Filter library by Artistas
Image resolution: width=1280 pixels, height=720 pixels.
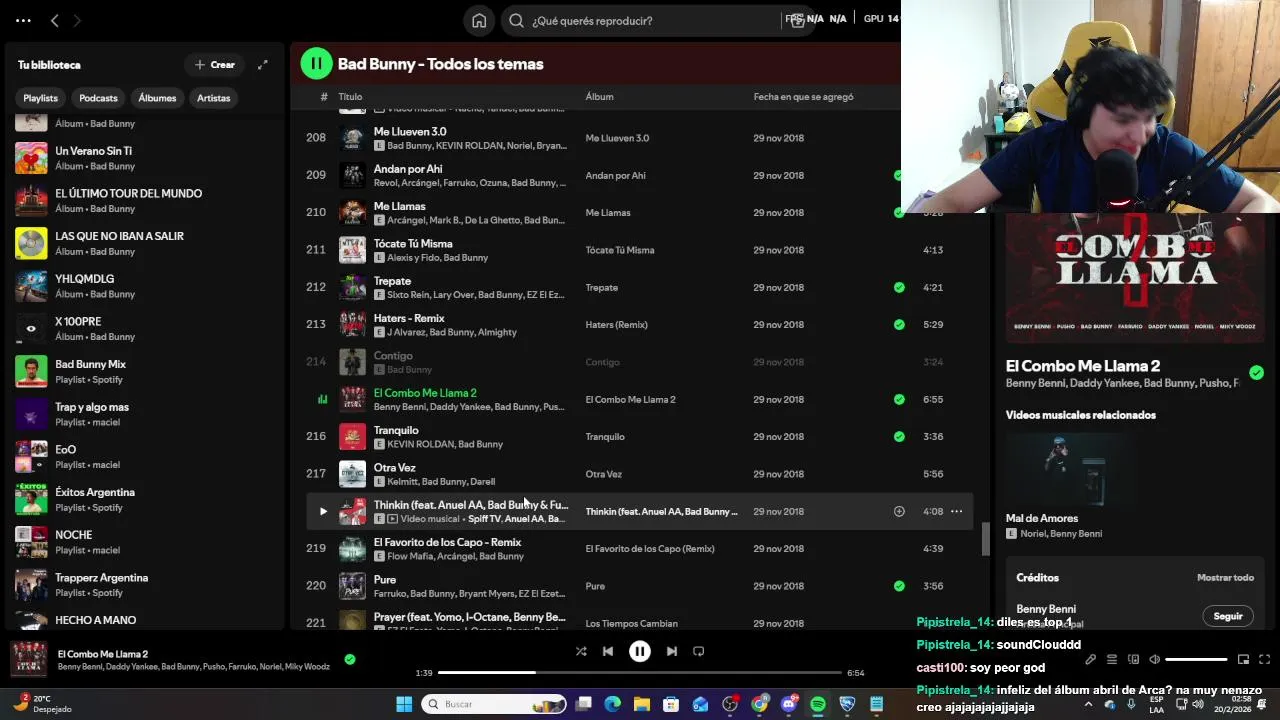pyautogui.click(x=213, y=98)
